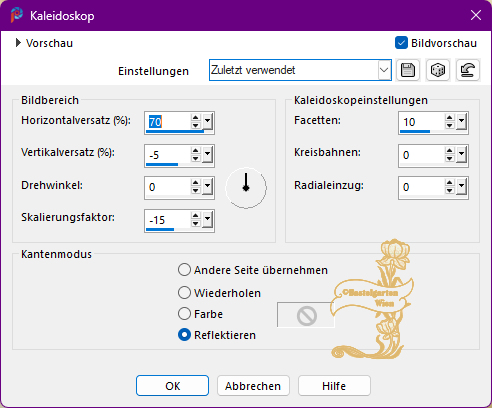
Task: Confirm with the OK button
Action: 172,386
